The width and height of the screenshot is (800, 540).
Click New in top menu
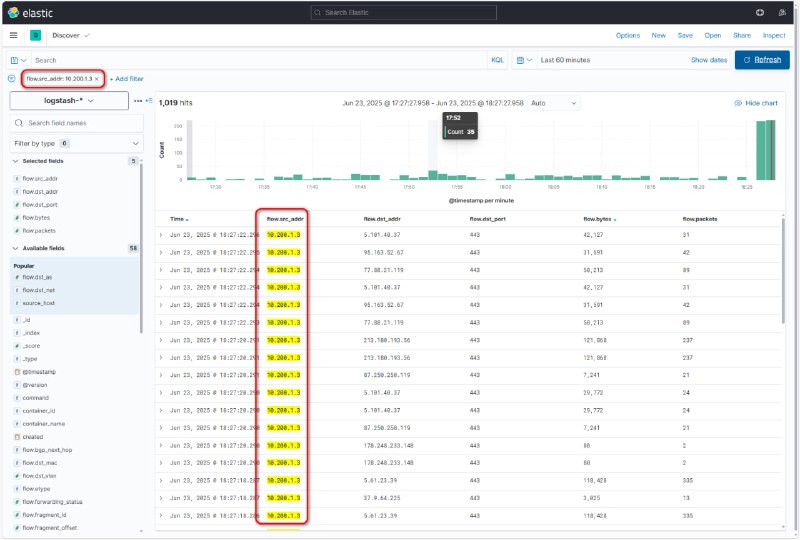click(658, 35)
